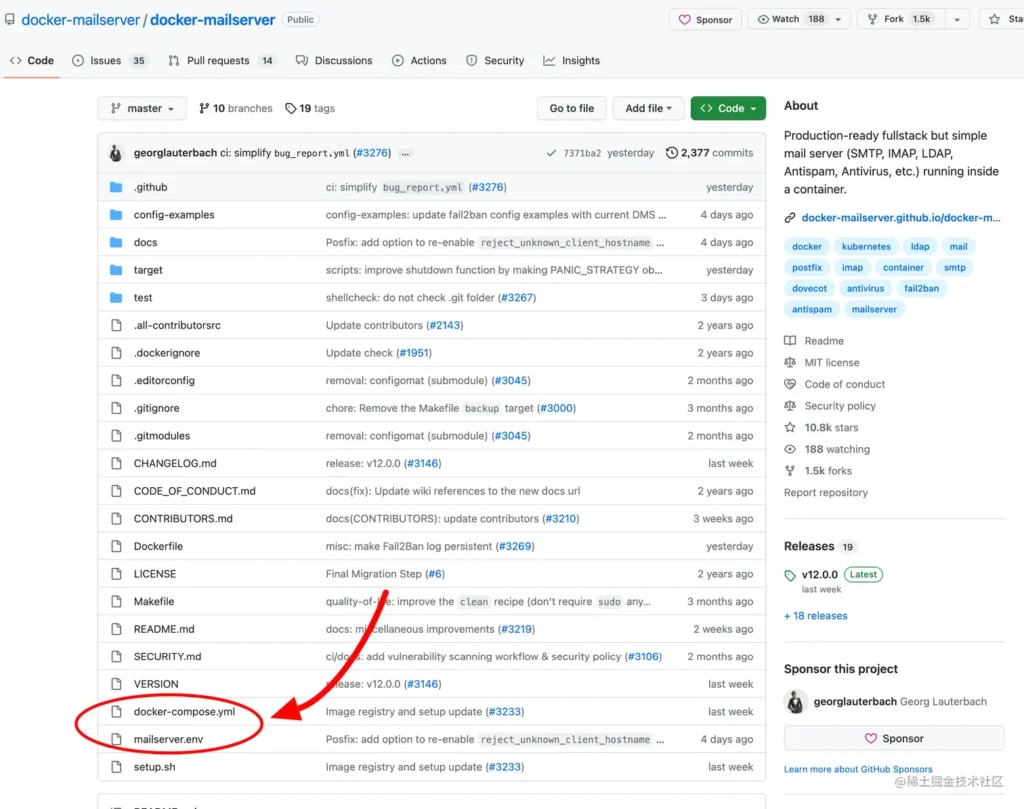Screen dimensions: 1024x809
Task: Click the tag icon beside v12.0.0
Action: (790, 575)
